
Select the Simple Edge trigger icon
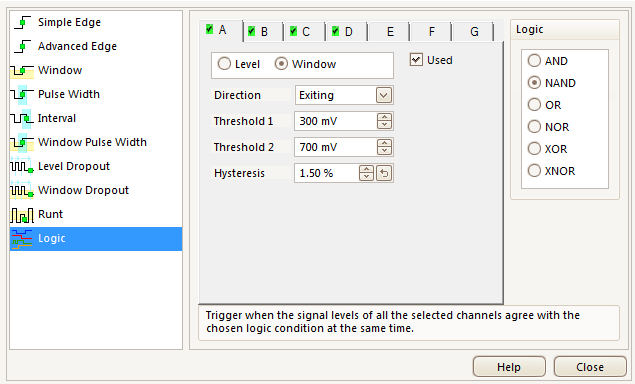23,22
